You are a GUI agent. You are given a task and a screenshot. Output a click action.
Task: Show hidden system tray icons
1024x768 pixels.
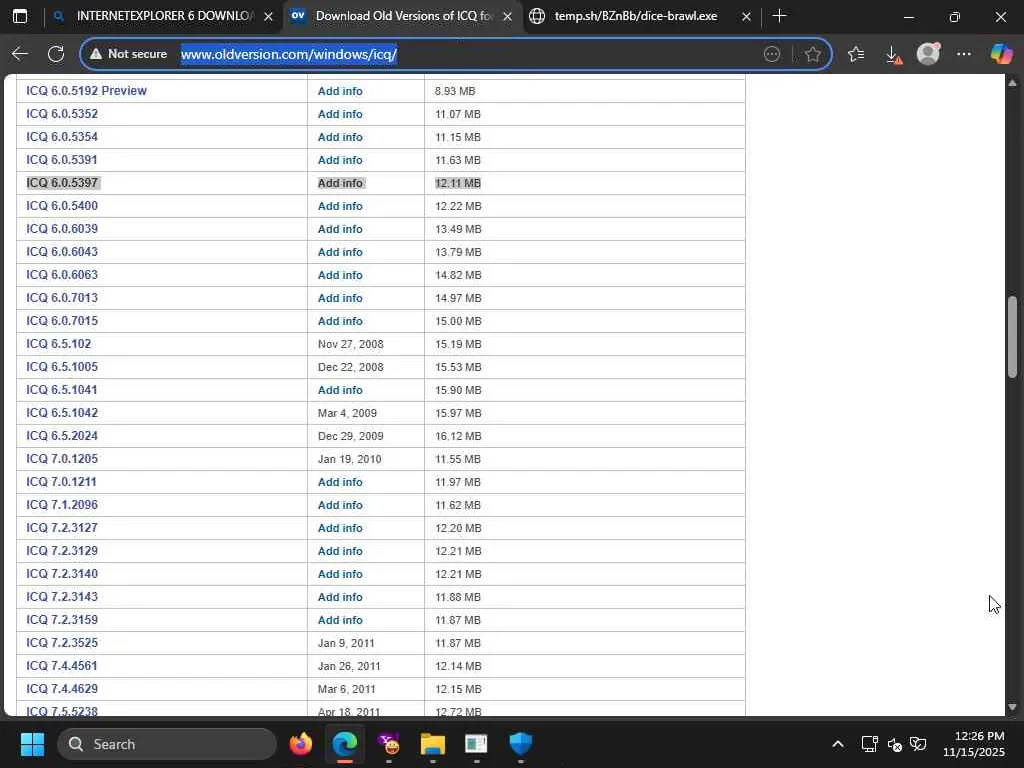coord(838,744)
